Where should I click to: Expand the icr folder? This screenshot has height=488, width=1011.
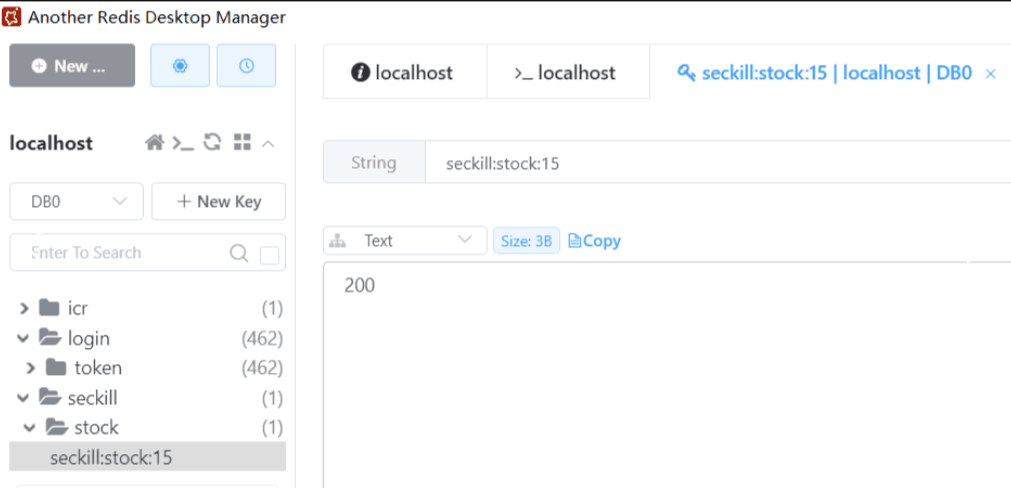tap(24, 308)
